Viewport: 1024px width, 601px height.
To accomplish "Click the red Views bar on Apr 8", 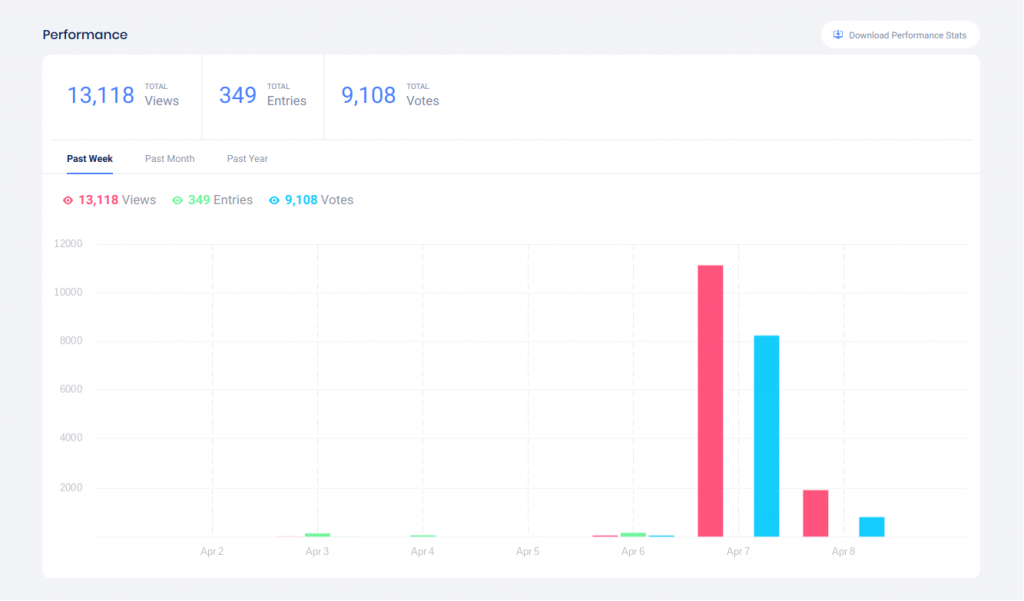I will click(x=815, y=513).
